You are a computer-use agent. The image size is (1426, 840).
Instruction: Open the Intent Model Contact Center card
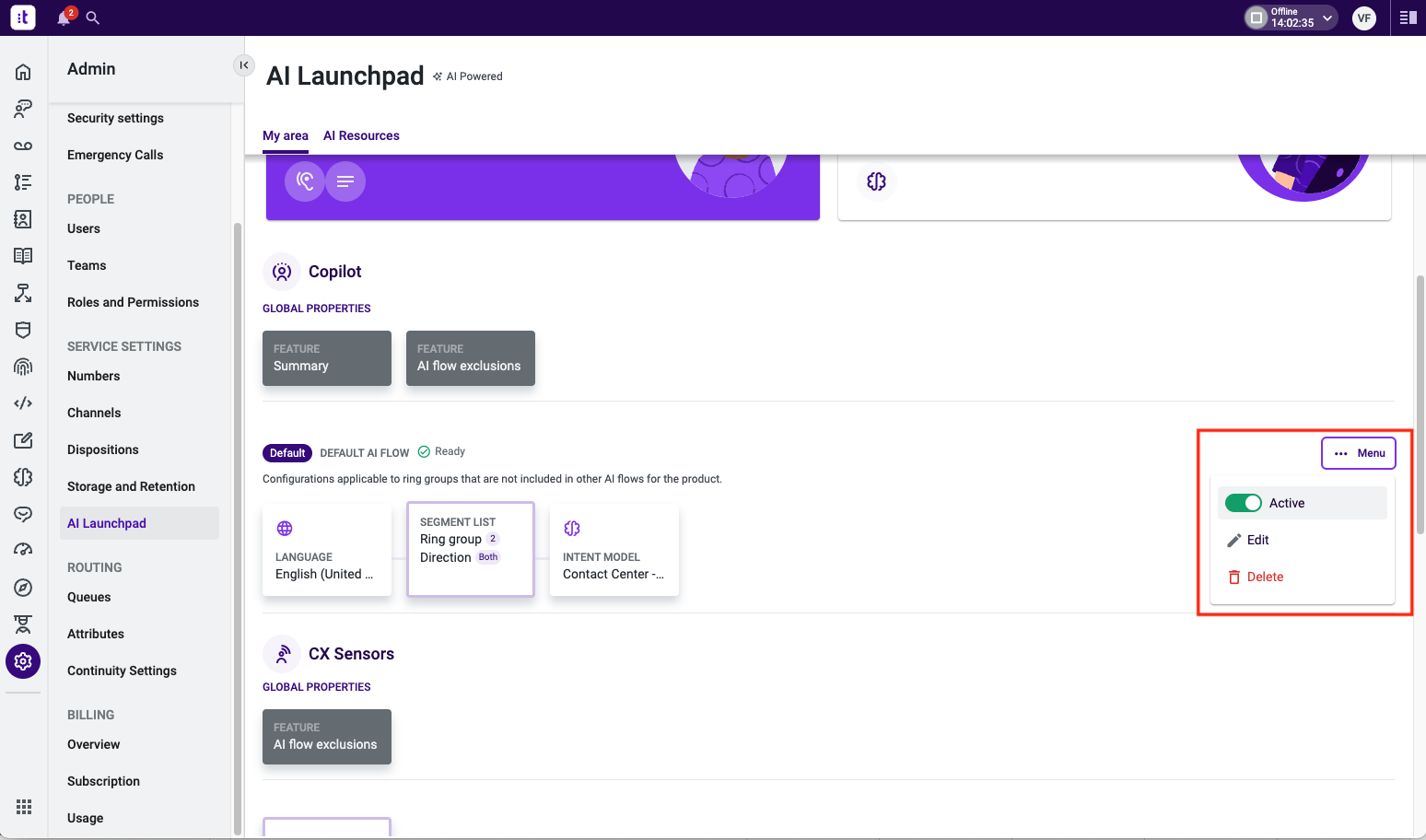614,550
